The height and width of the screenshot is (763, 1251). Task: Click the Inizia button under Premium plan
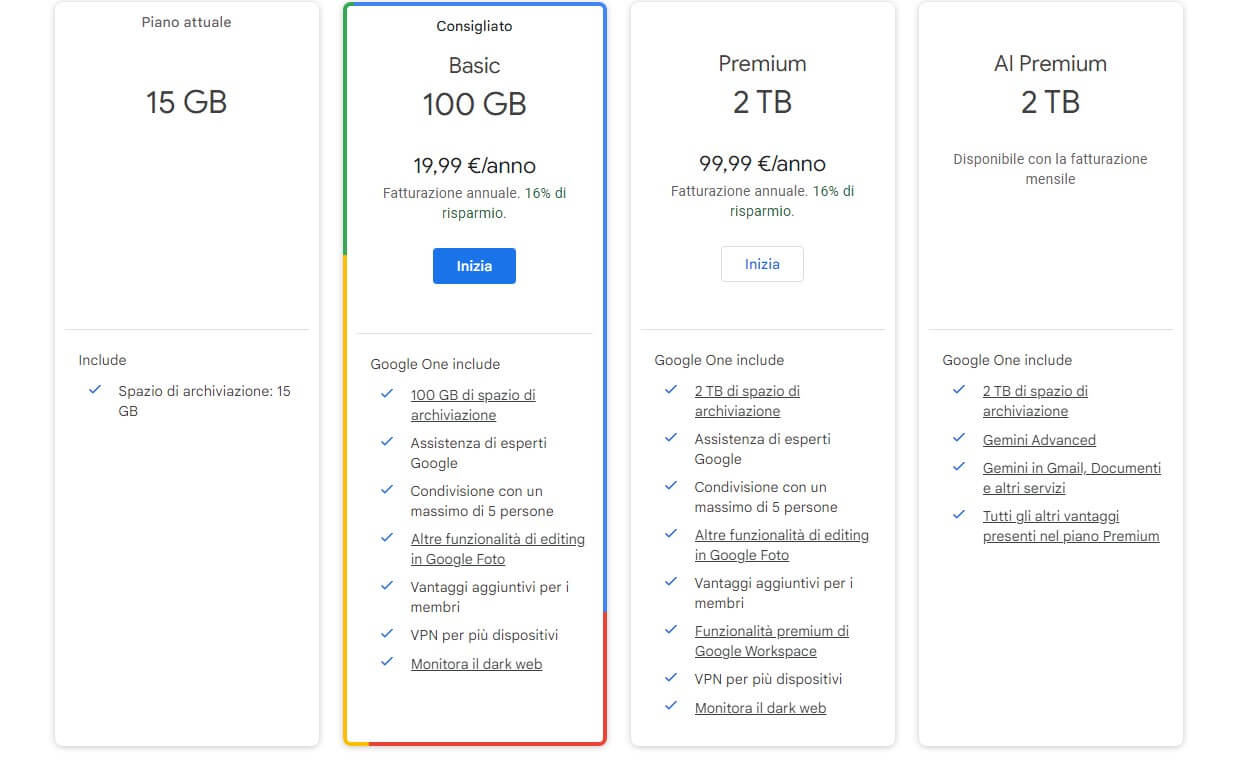tap(762, 264)
